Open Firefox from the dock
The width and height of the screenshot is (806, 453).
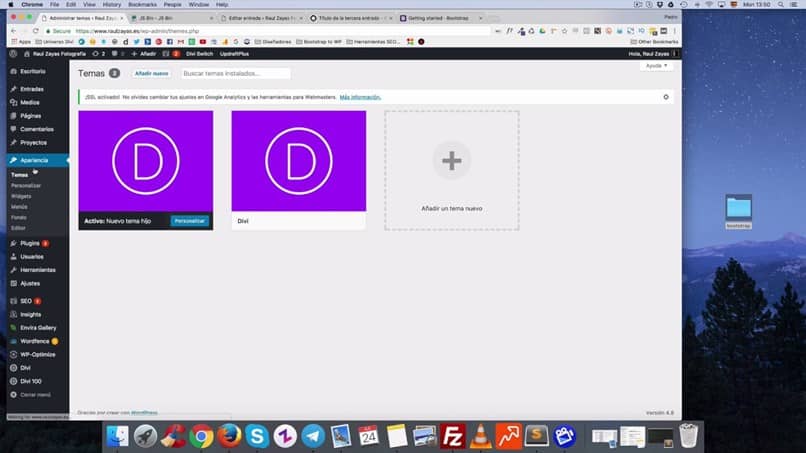229,436
